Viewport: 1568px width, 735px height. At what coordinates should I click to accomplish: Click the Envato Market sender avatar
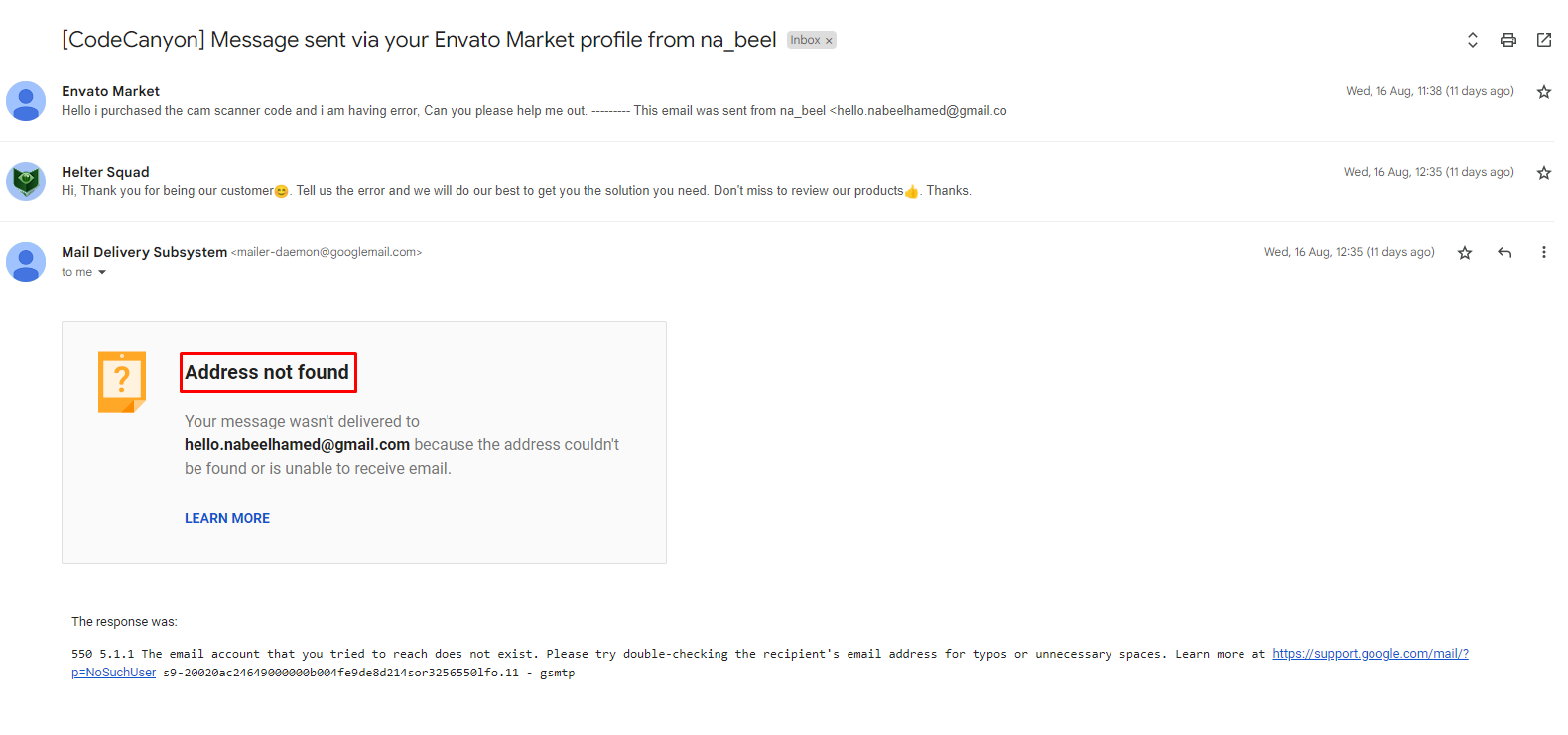tap(26, 101)
